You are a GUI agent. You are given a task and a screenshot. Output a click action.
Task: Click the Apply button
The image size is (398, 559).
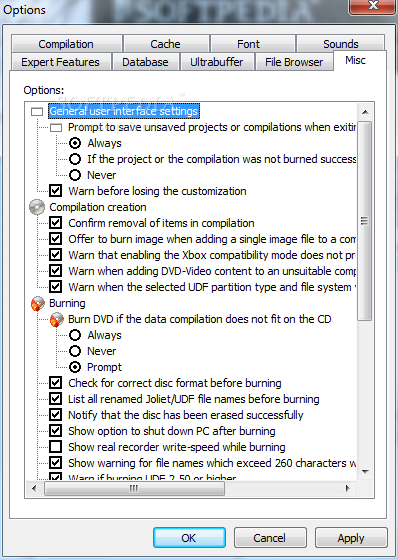coord(351,538)
